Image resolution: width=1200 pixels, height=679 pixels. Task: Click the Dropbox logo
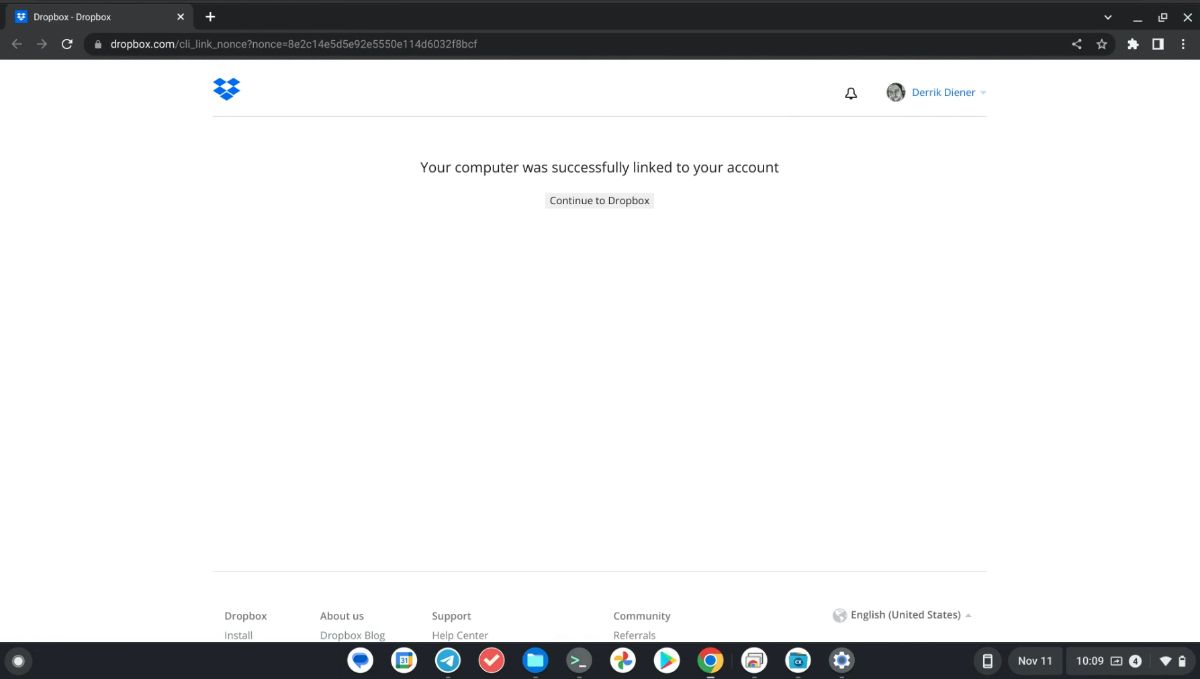point(226,89)
